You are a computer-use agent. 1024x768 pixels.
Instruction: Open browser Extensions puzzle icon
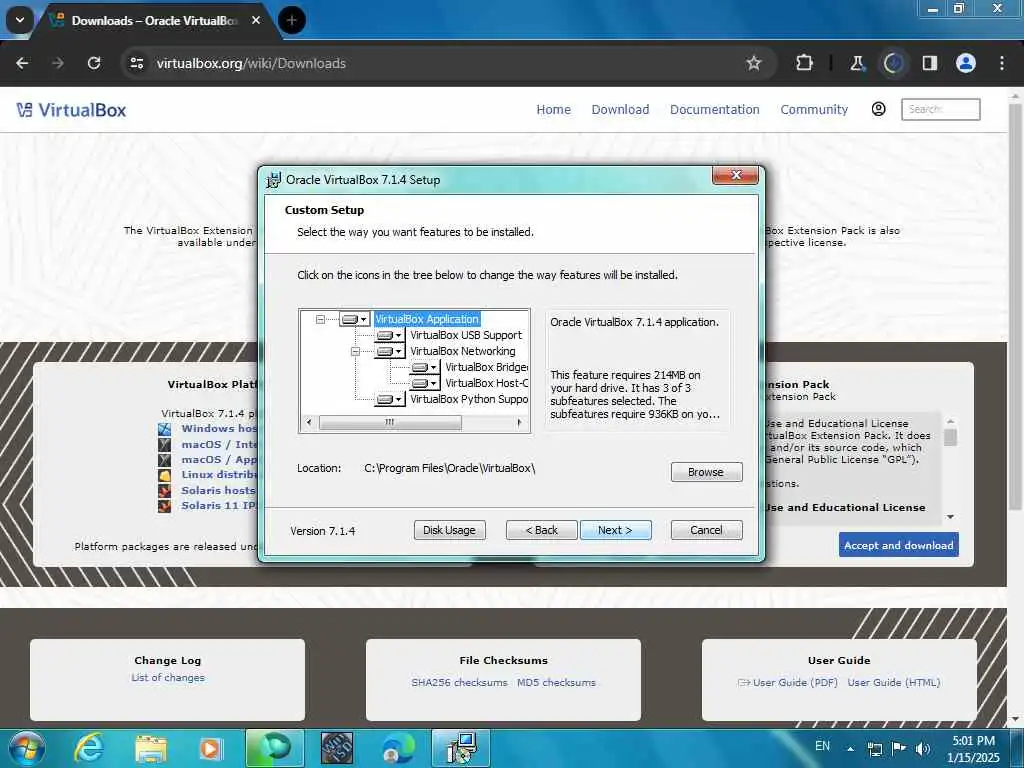tap(805, 63)
